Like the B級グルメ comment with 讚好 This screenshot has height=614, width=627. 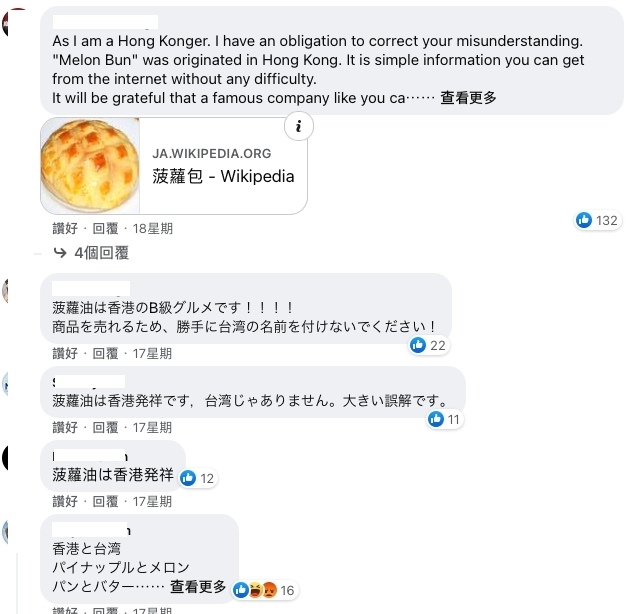pos(65,353)
